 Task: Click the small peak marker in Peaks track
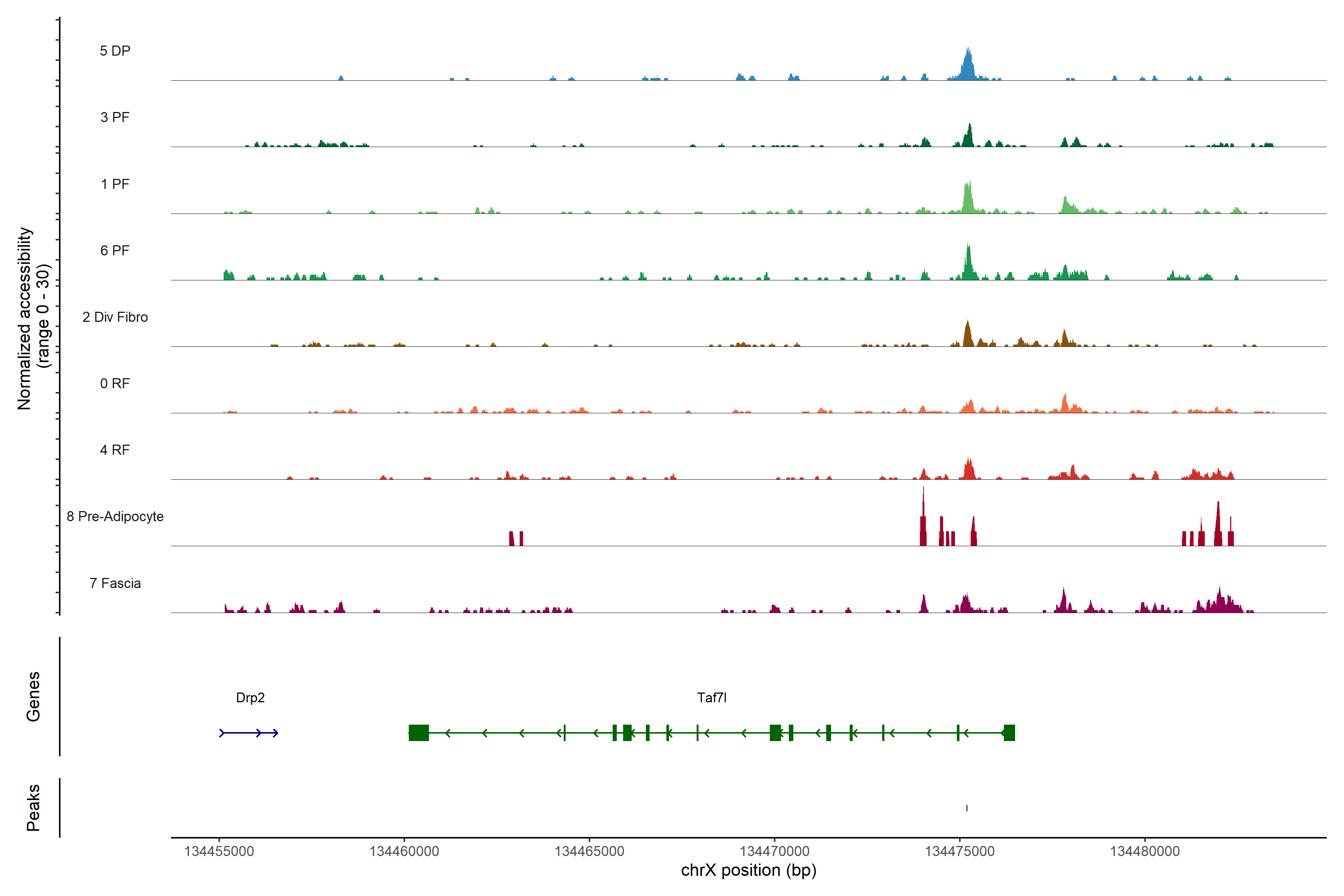tap(967, 808)
